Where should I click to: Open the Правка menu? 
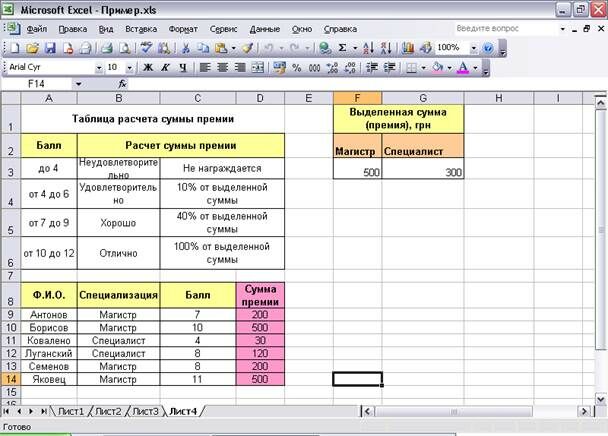click(73, 29)
